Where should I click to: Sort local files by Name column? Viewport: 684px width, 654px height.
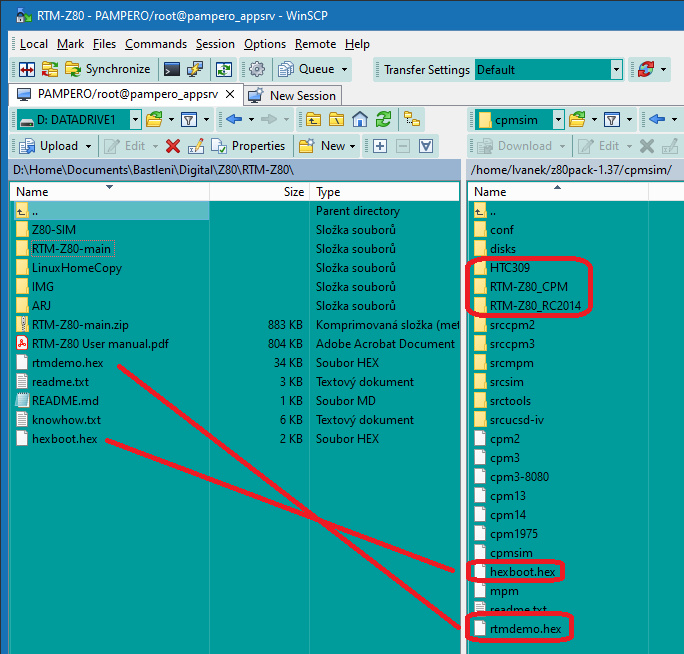[109, 192]
